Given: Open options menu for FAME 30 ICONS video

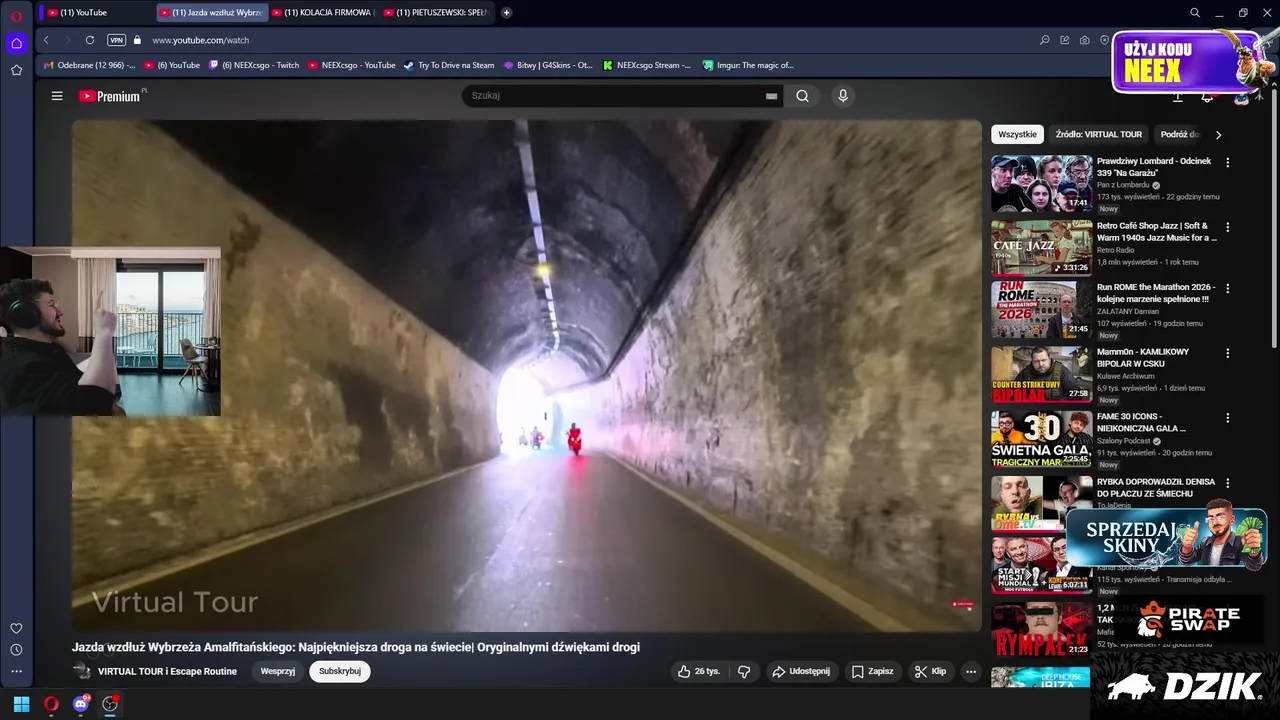Looking at the screenshot, I should (x=1228, y=418).
